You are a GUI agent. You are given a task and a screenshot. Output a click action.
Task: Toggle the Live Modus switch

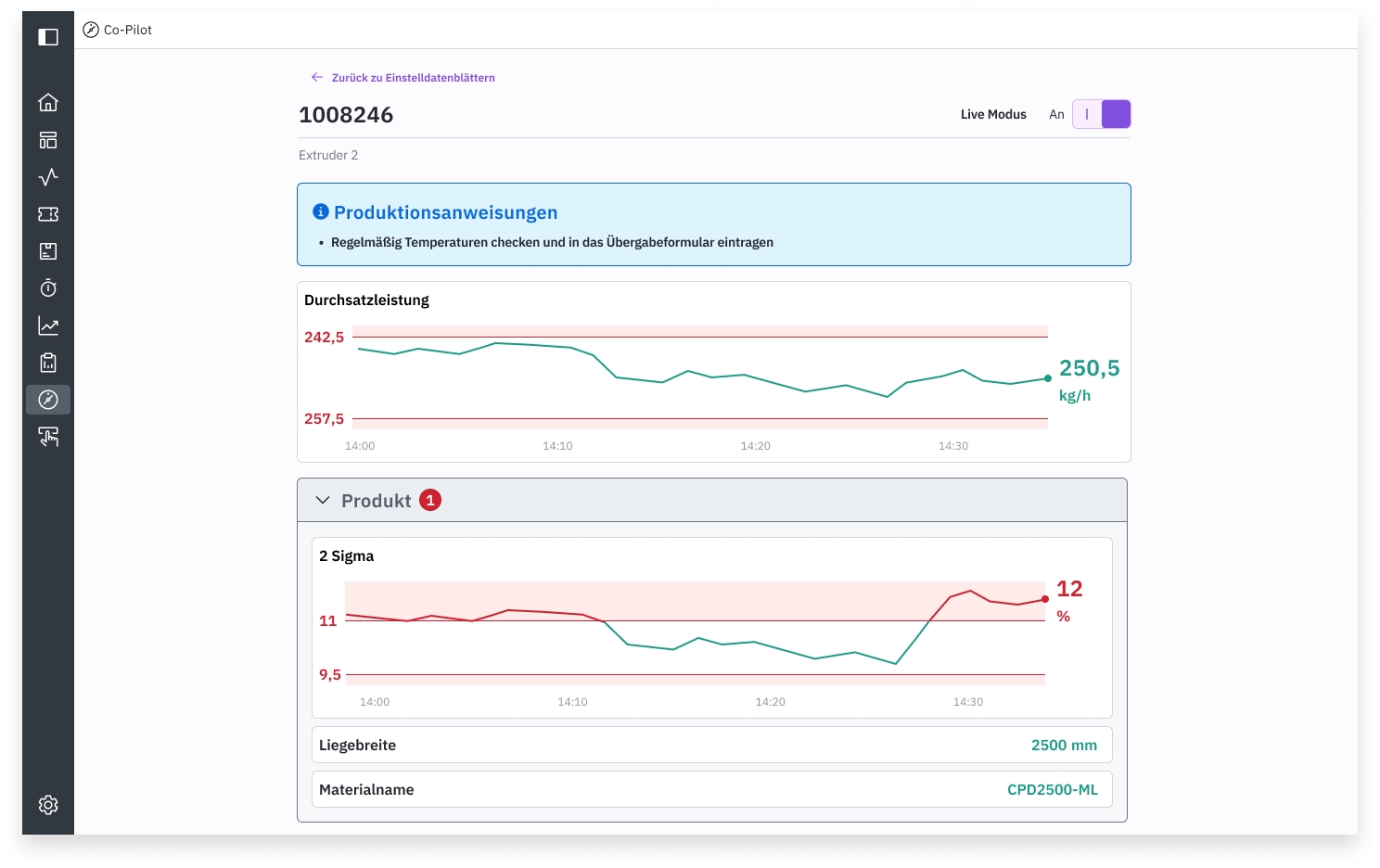tap(1101, 114)
